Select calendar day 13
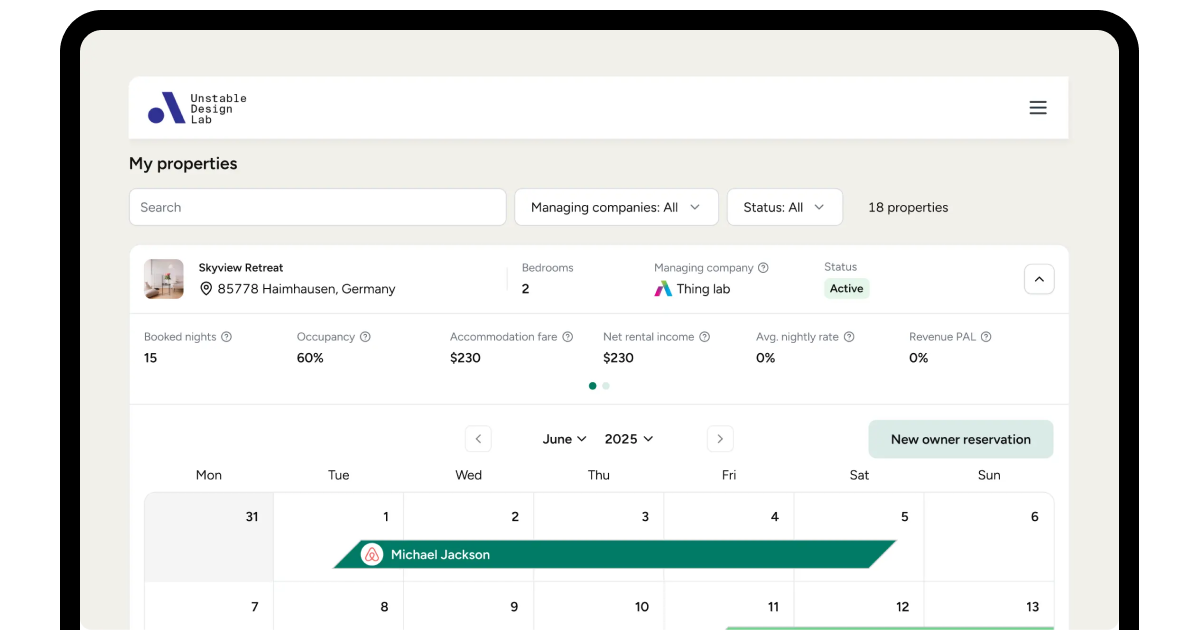 point(989,606)
